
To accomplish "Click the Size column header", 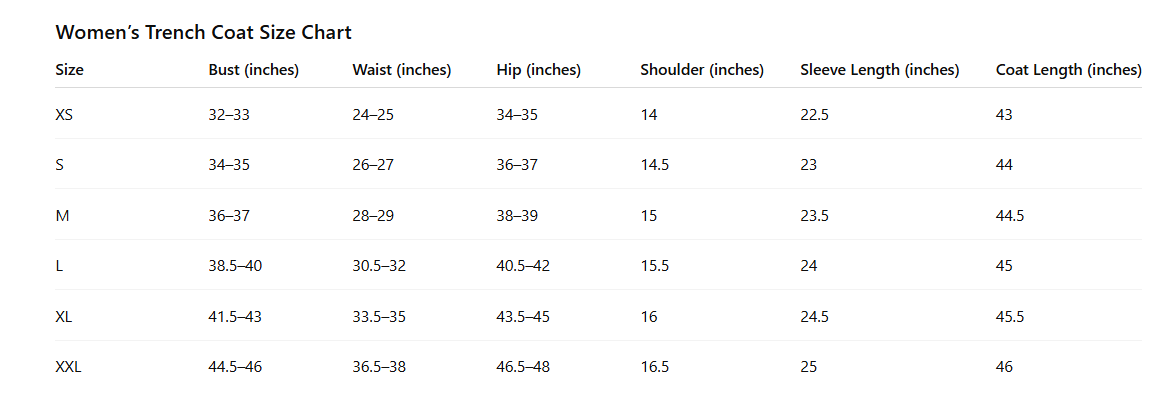I will [70, 70].
